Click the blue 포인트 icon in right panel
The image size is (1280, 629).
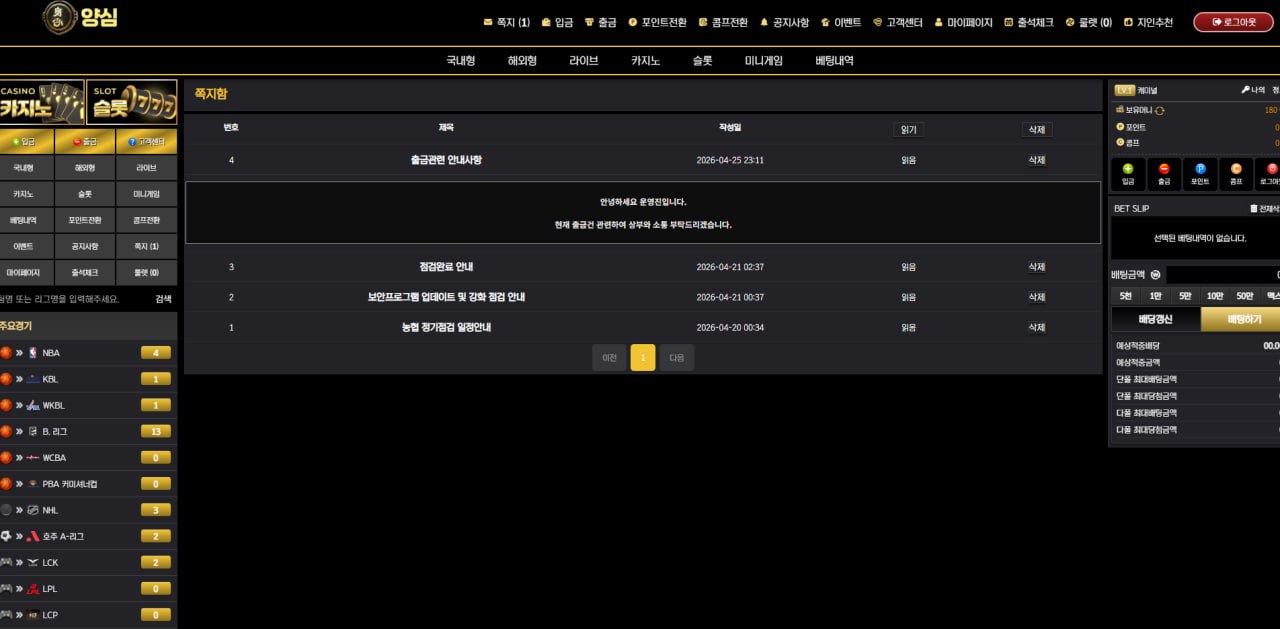(x=1200, y=174)
